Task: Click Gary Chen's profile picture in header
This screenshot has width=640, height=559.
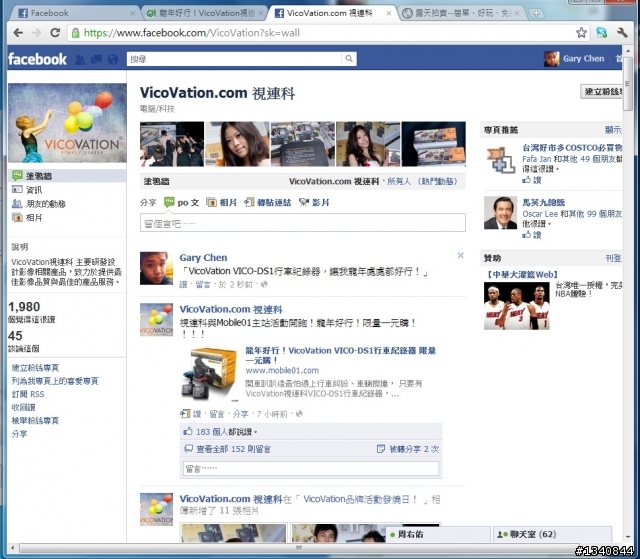Action: pos(551,59)
